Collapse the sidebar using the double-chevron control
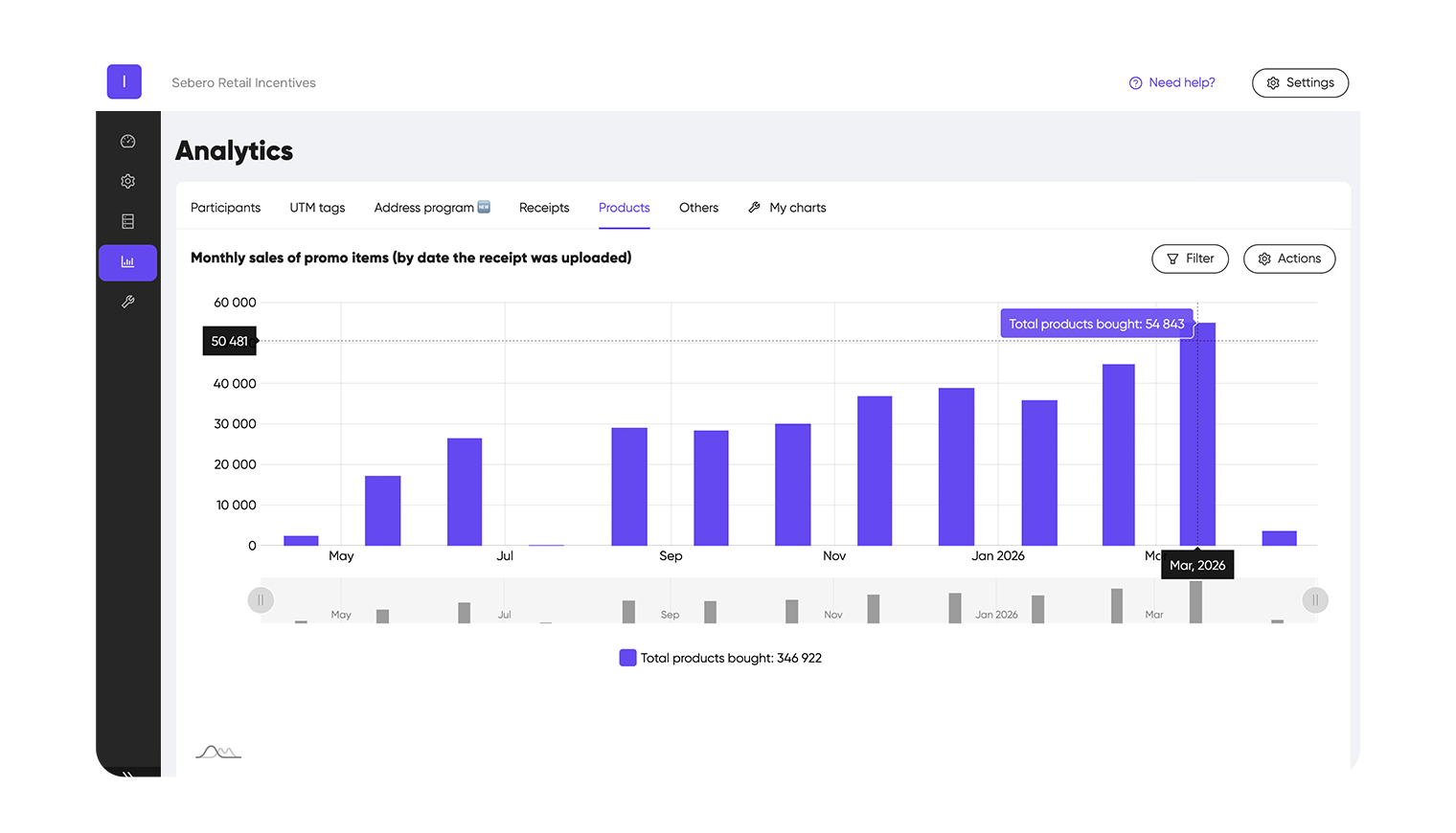Image resolution: width=1456 pixels, height=833 pixels. click(x=127, y=774)
